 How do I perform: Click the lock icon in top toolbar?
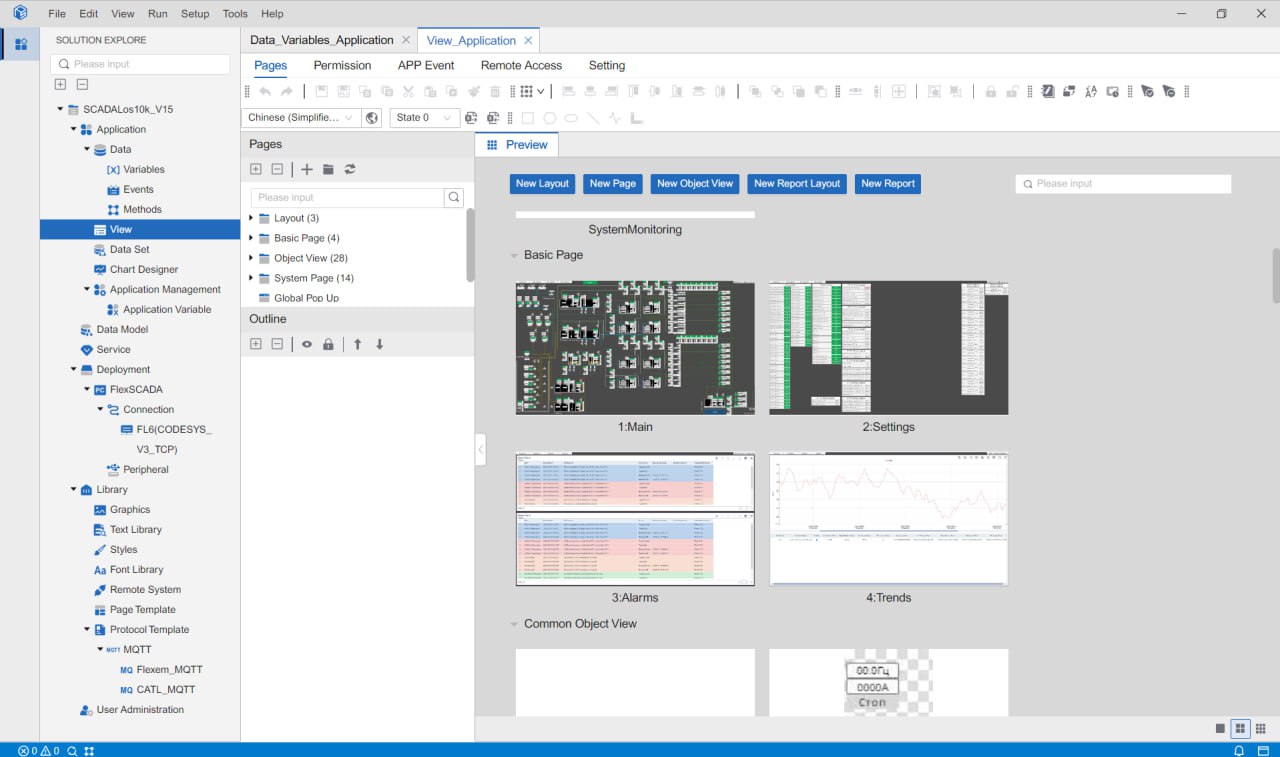pos(990,91)
